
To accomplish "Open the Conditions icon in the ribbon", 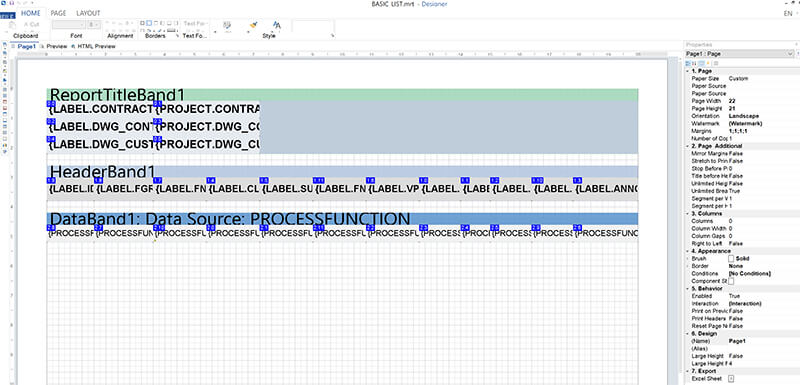I will 227,25.
